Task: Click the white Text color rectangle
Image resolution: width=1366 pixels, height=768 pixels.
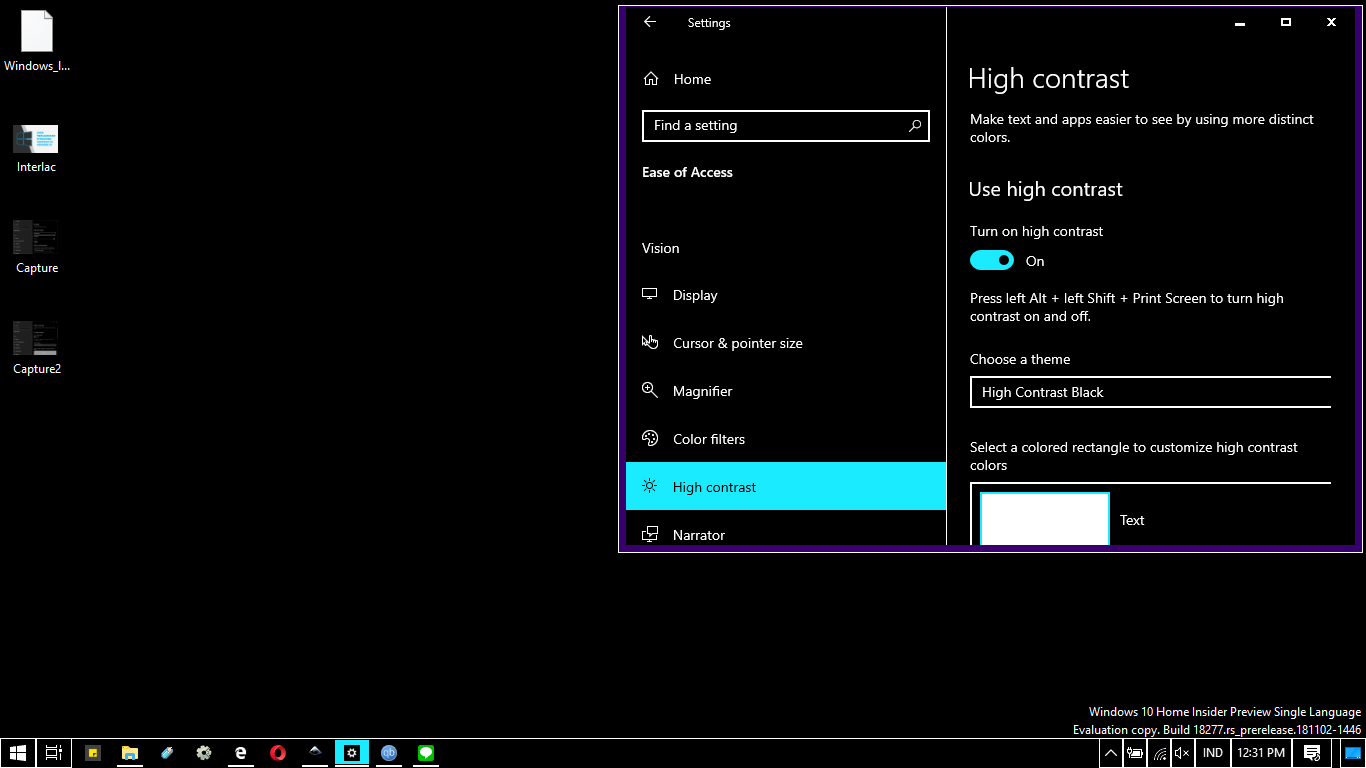Action: (x=1044, y=519)
